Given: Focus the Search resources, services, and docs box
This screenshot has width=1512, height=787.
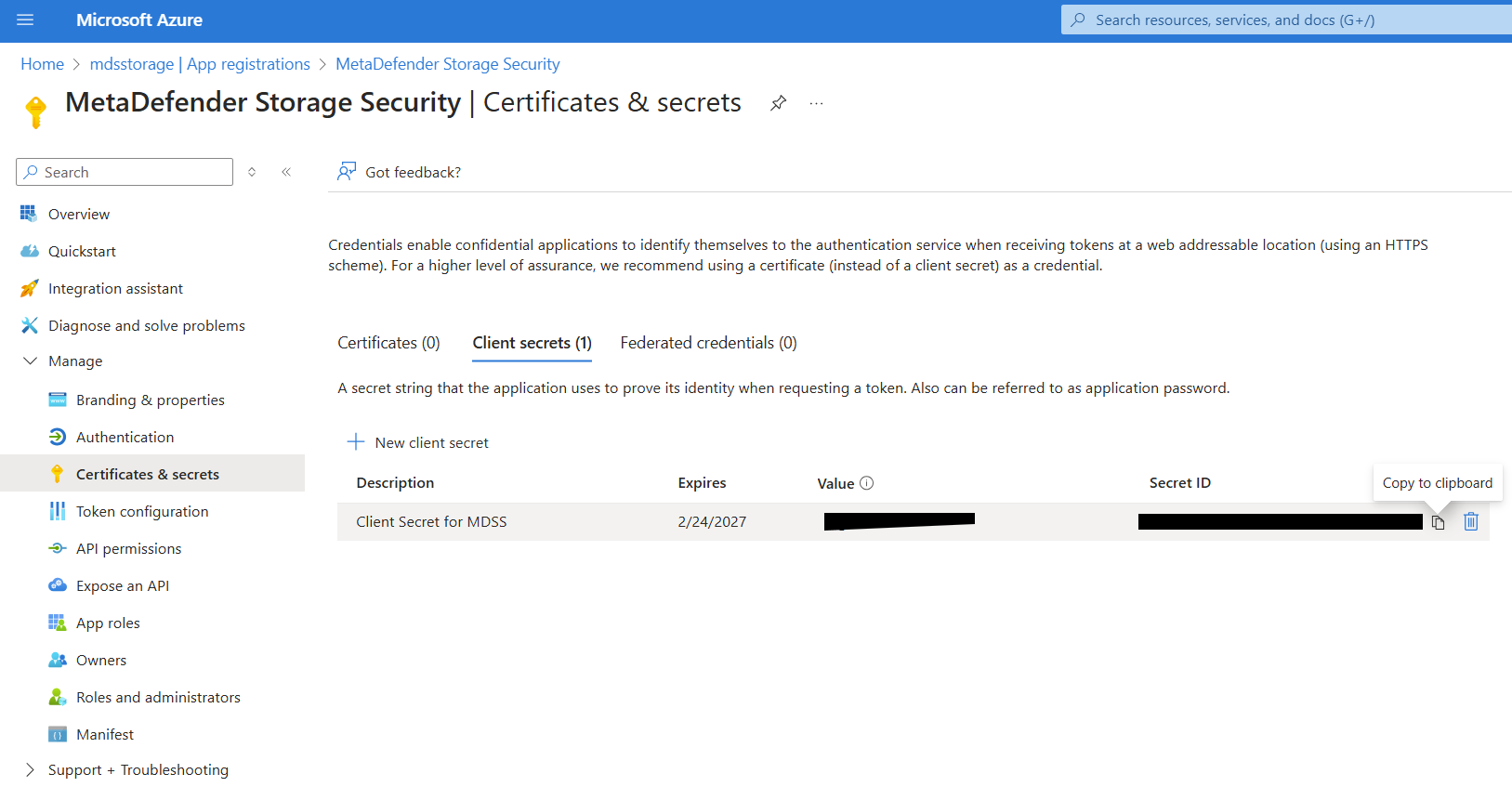Looking at the screenshot, I should coord(1286,20).
